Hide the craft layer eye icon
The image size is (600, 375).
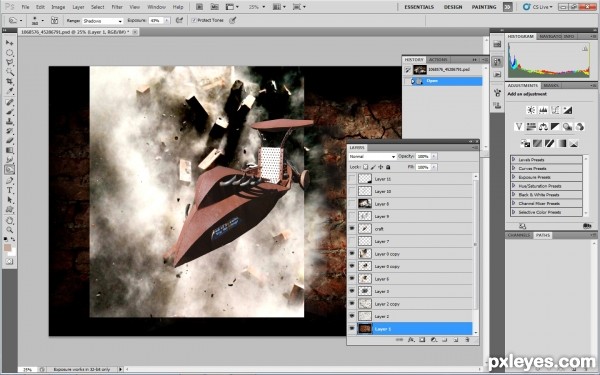pyautogui.click(x=352, y=229)
